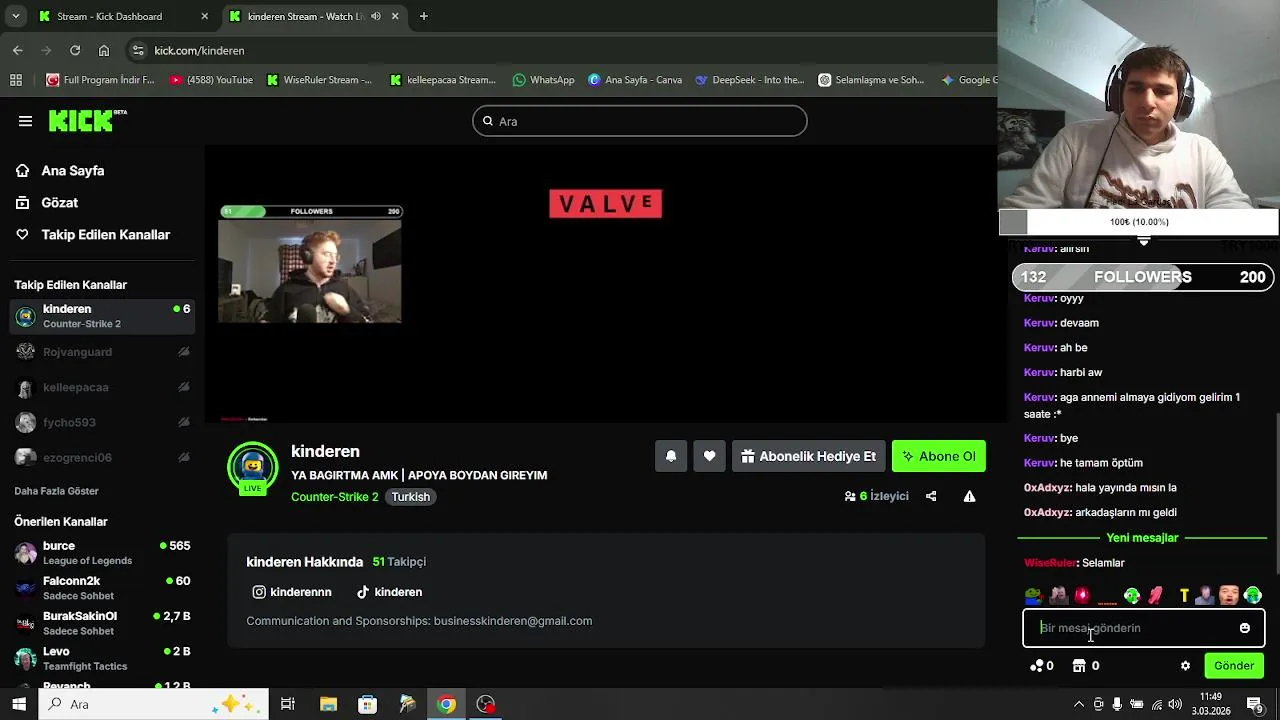
Task: Insert the yellow T emote
Action: pos(1184,595)
